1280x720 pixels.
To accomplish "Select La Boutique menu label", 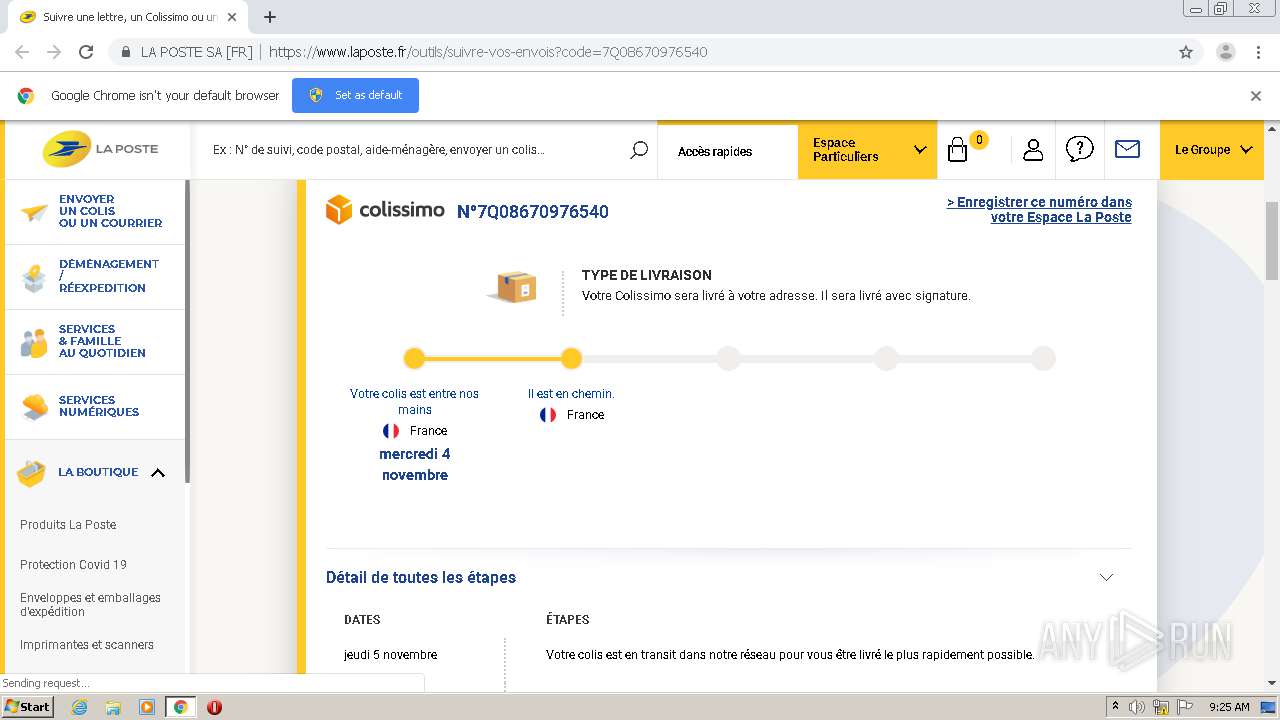I will pyautogui.click(x=98, y=472).
